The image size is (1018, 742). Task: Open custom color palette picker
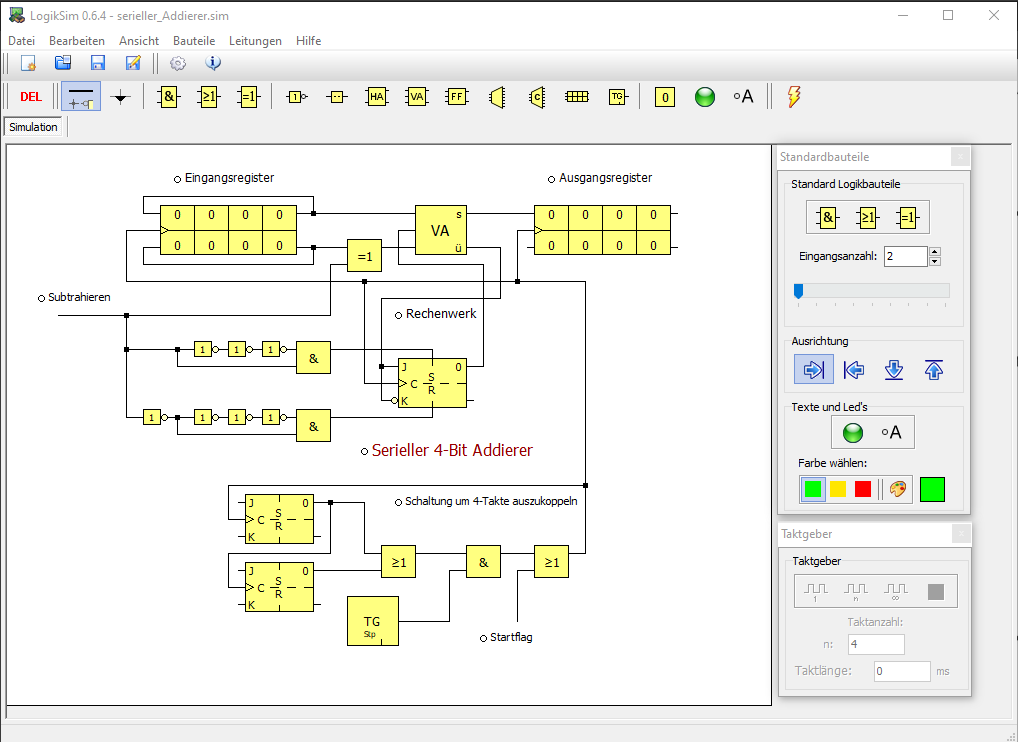pos(898,489)
